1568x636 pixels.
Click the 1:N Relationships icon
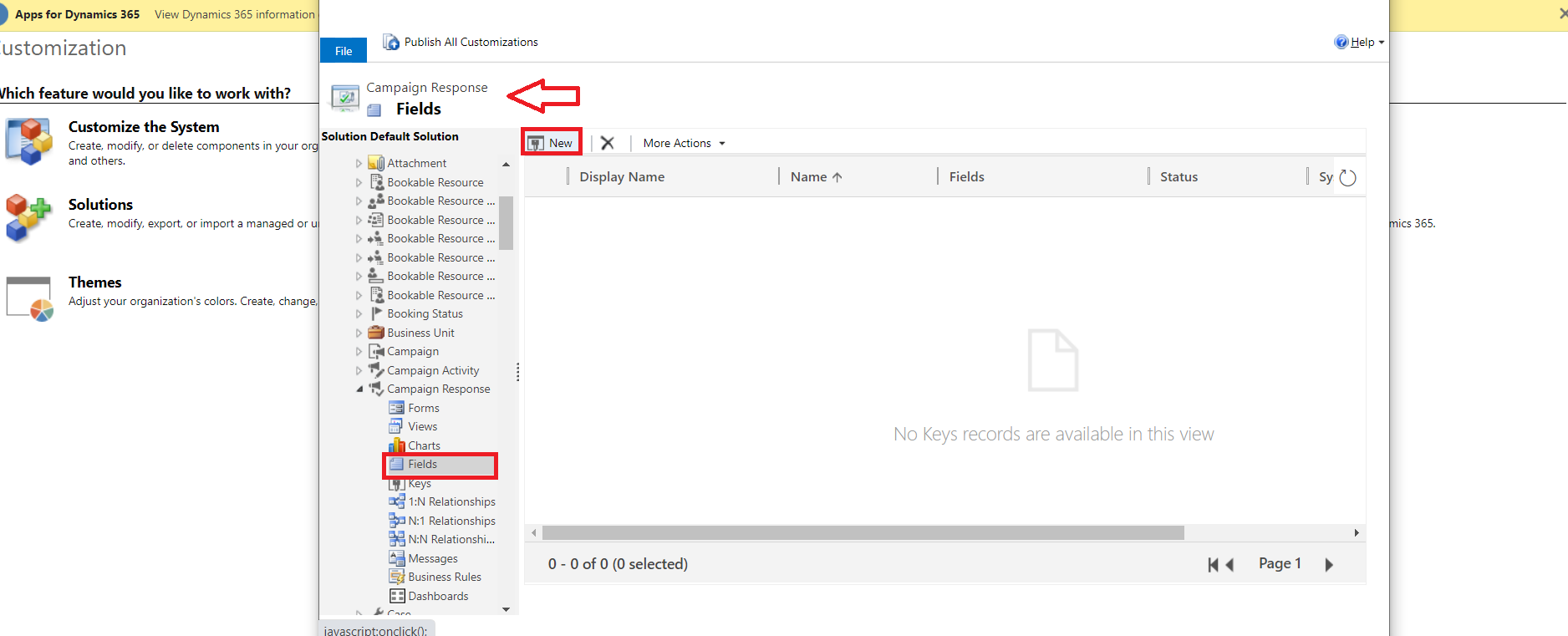coord(397,501)
